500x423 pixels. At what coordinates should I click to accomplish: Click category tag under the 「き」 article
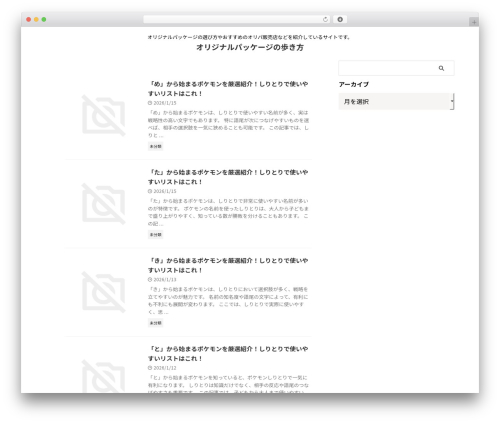pyautogui.click(x=155, y=323)
